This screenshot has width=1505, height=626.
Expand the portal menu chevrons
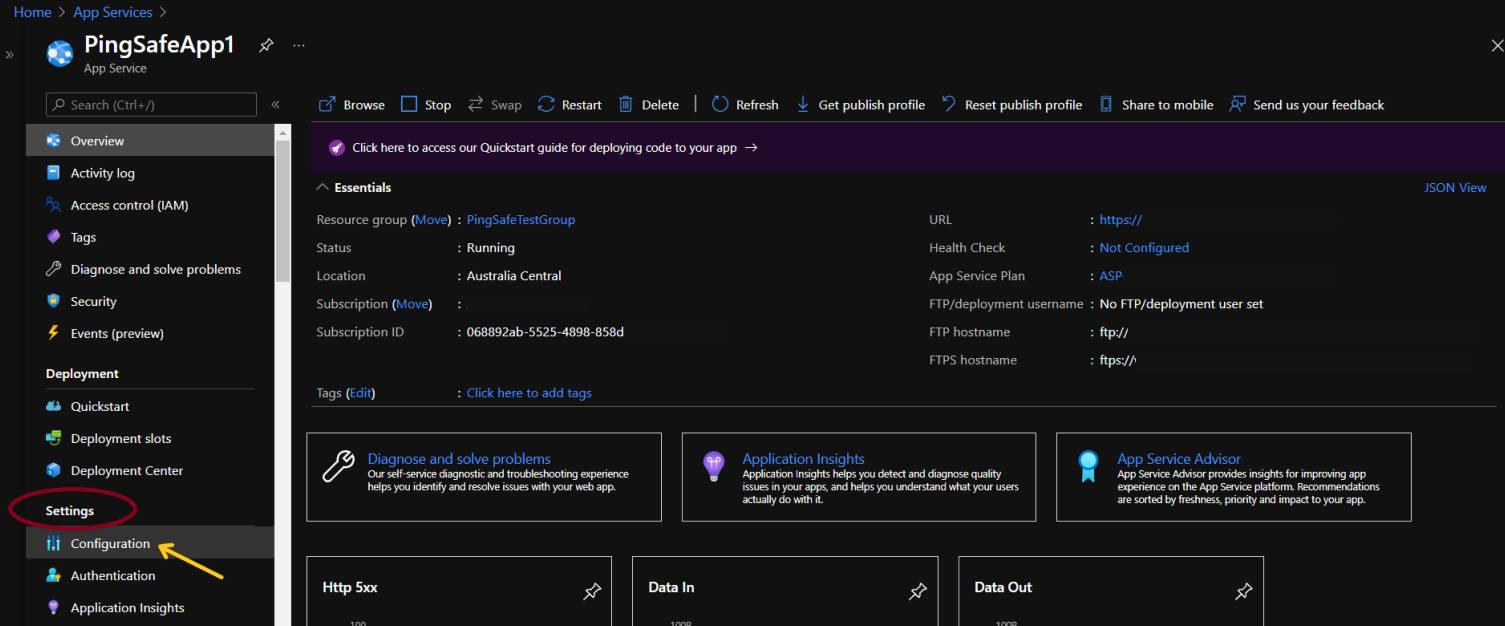(10, 55)
